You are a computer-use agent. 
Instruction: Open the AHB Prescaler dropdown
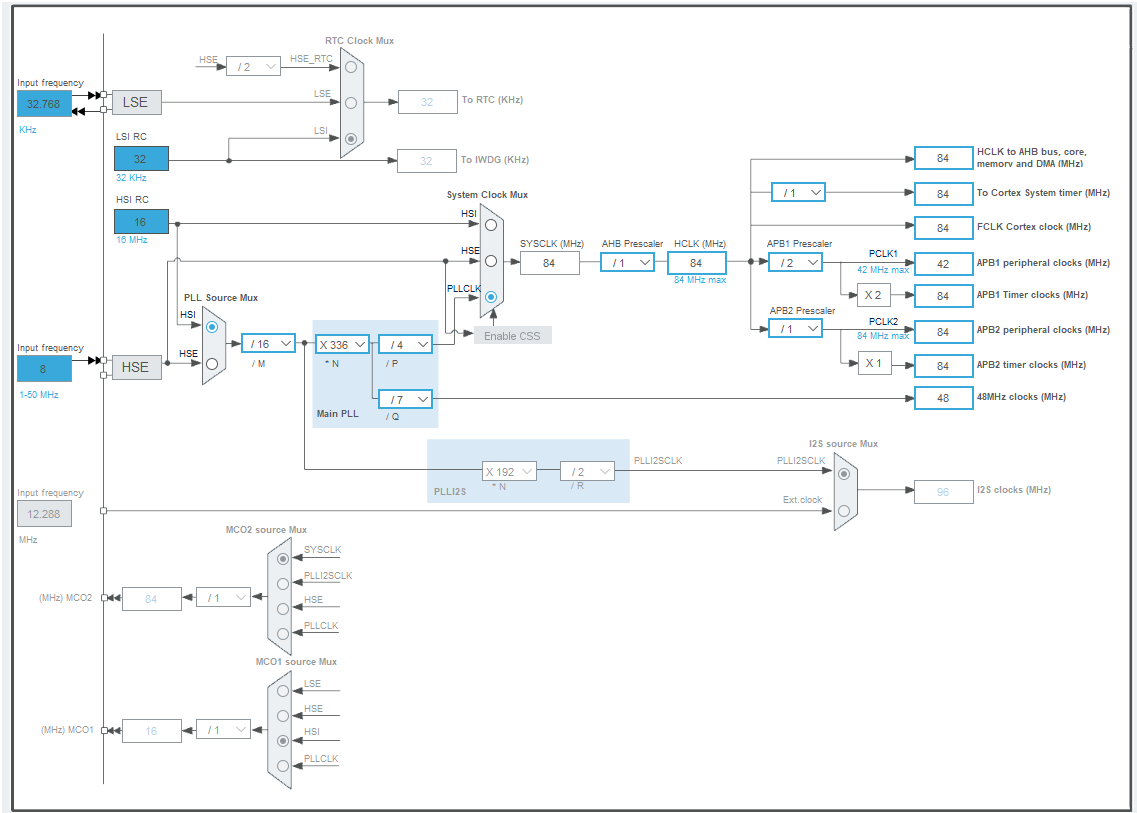[x=626, y=262]
